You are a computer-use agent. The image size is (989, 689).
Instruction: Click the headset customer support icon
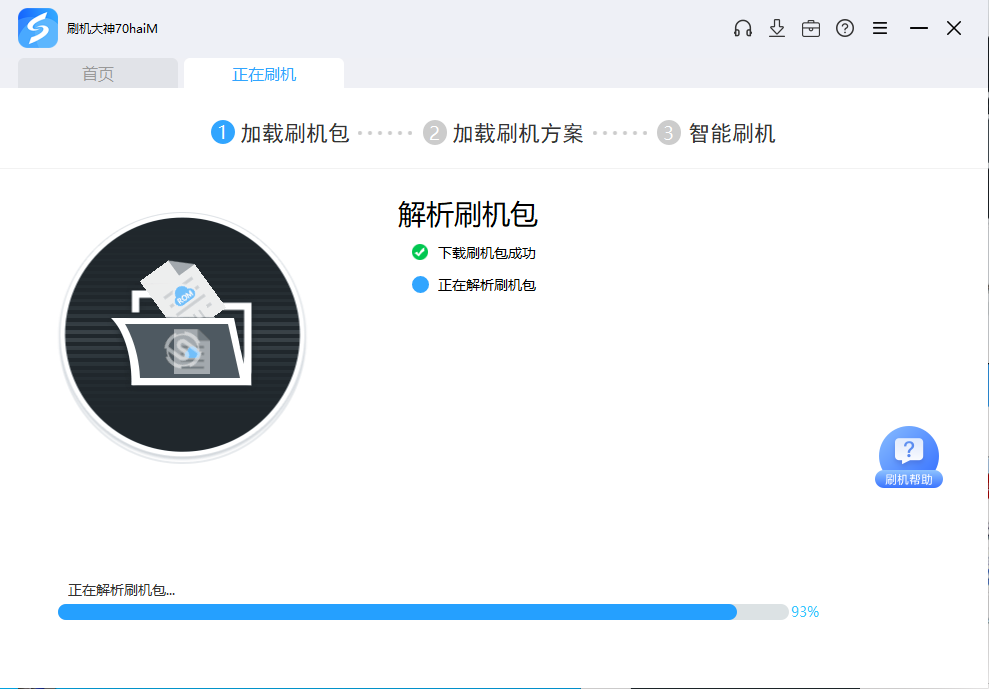coord(742,29)
